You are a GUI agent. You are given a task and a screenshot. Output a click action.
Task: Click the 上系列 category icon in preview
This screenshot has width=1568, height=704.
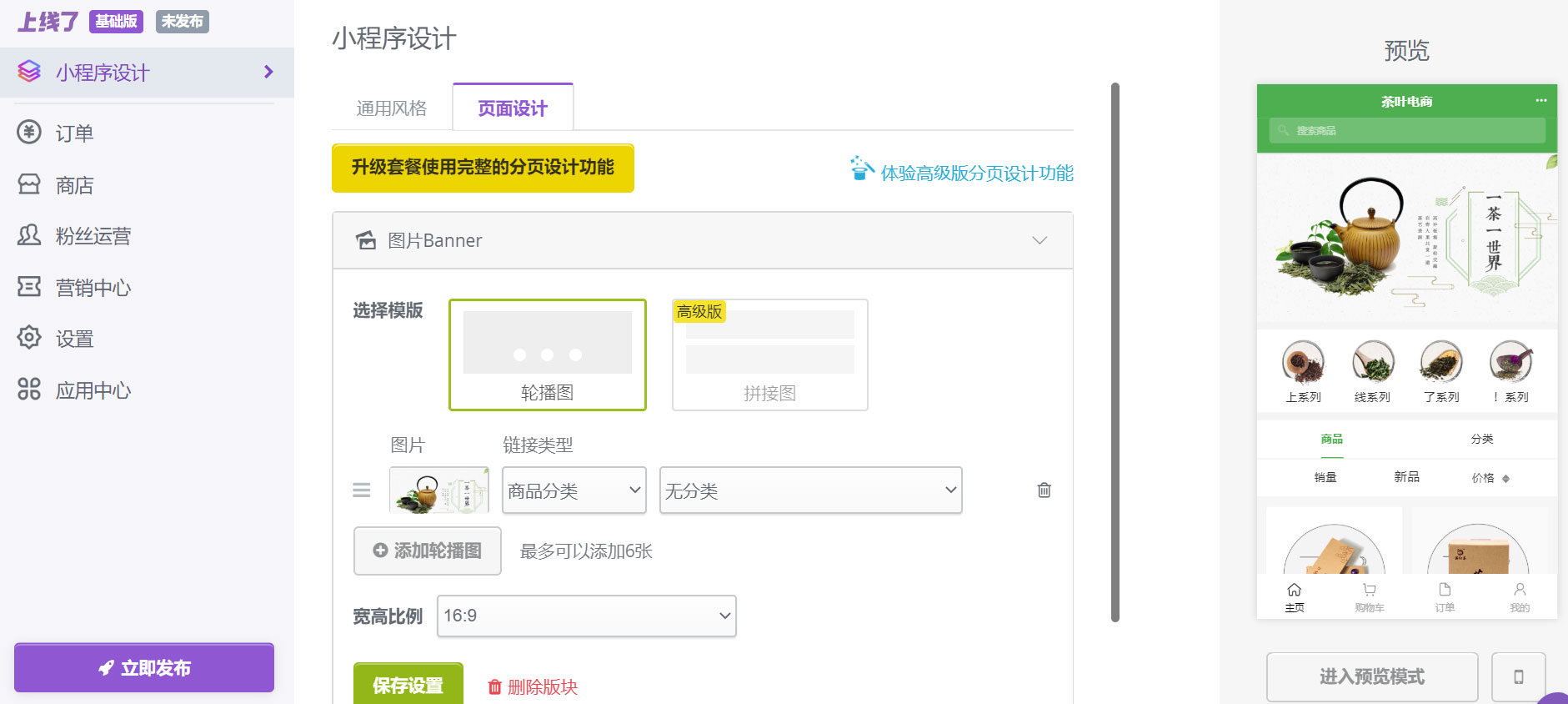[1303, 362]
